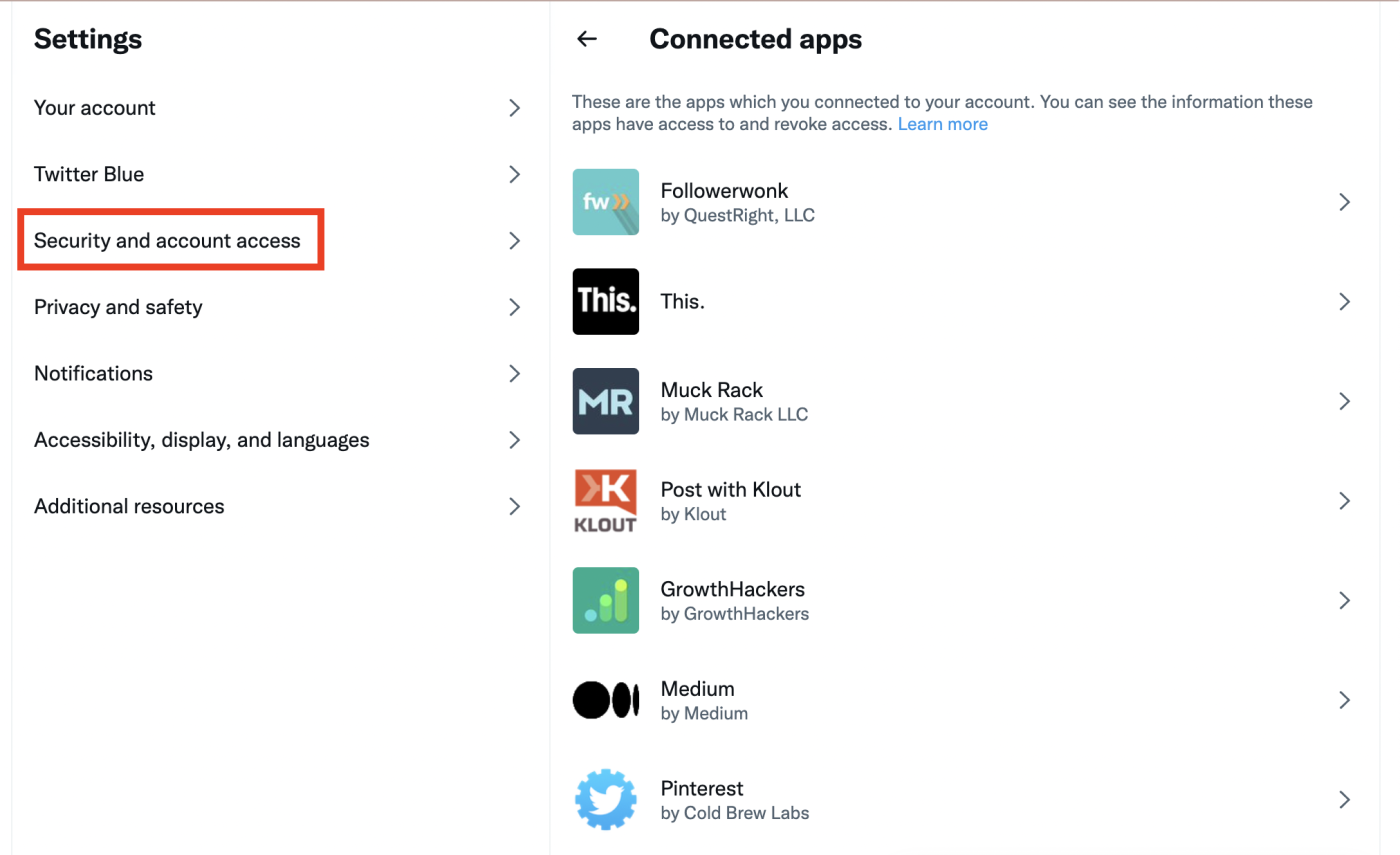1400x855 pixels.
Task: Click chevron beside Additional resources
Action: pyautogui.click(x=515, y=506)
